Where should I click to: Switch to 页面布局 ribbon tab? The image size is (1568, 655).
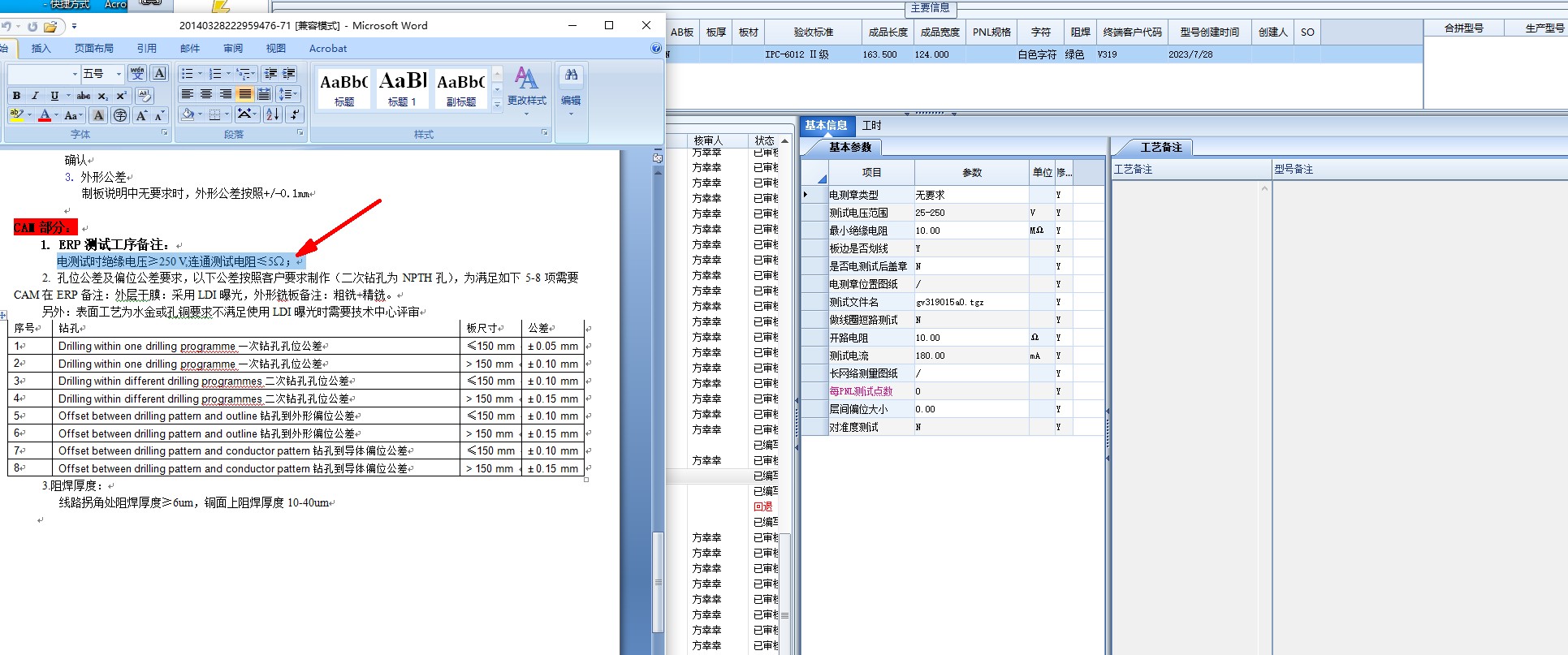(x=94, y=49)
